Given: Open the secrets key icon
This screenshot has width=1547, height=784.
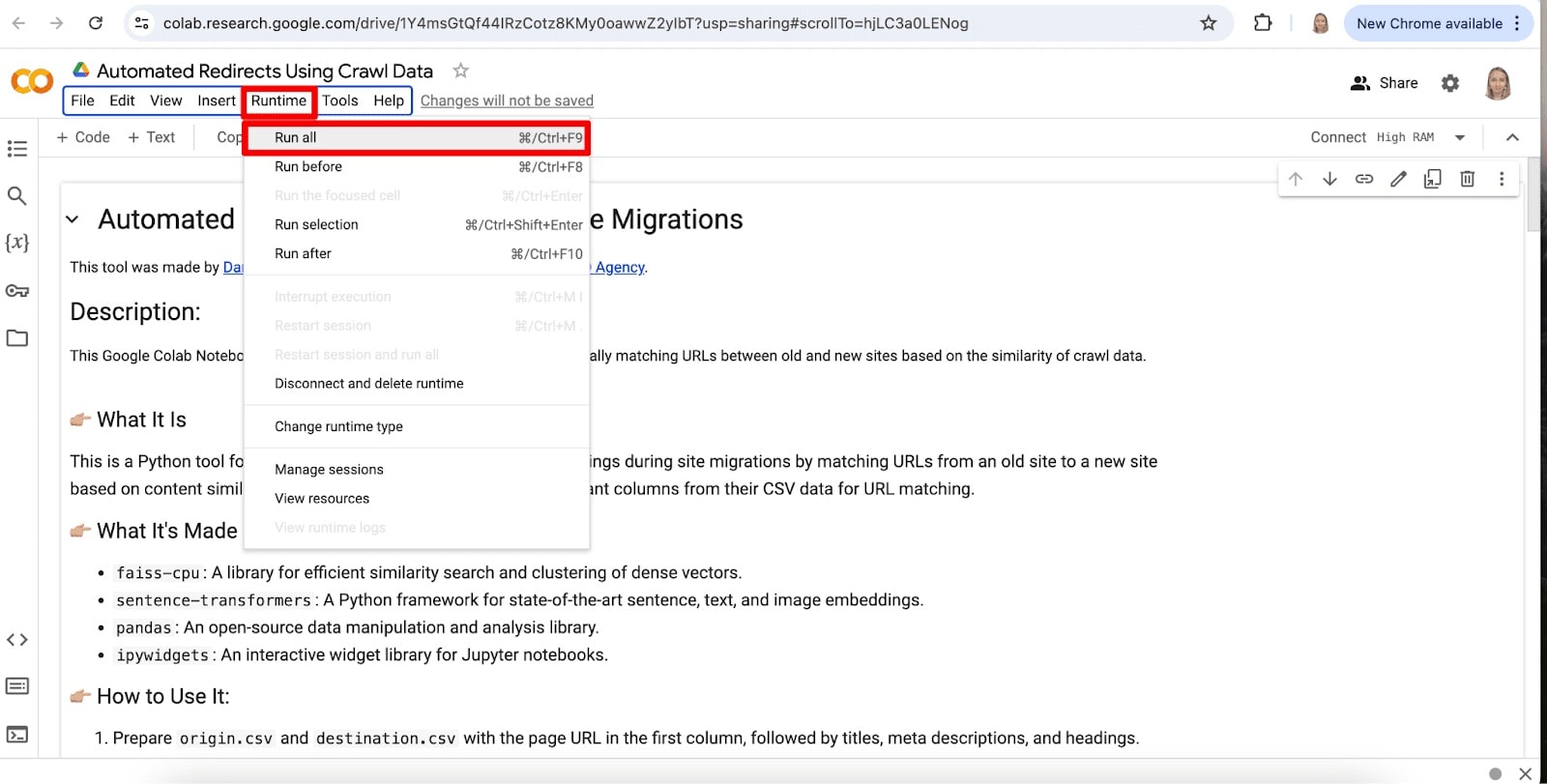Looking at the screenshot, I should [16, 290].
